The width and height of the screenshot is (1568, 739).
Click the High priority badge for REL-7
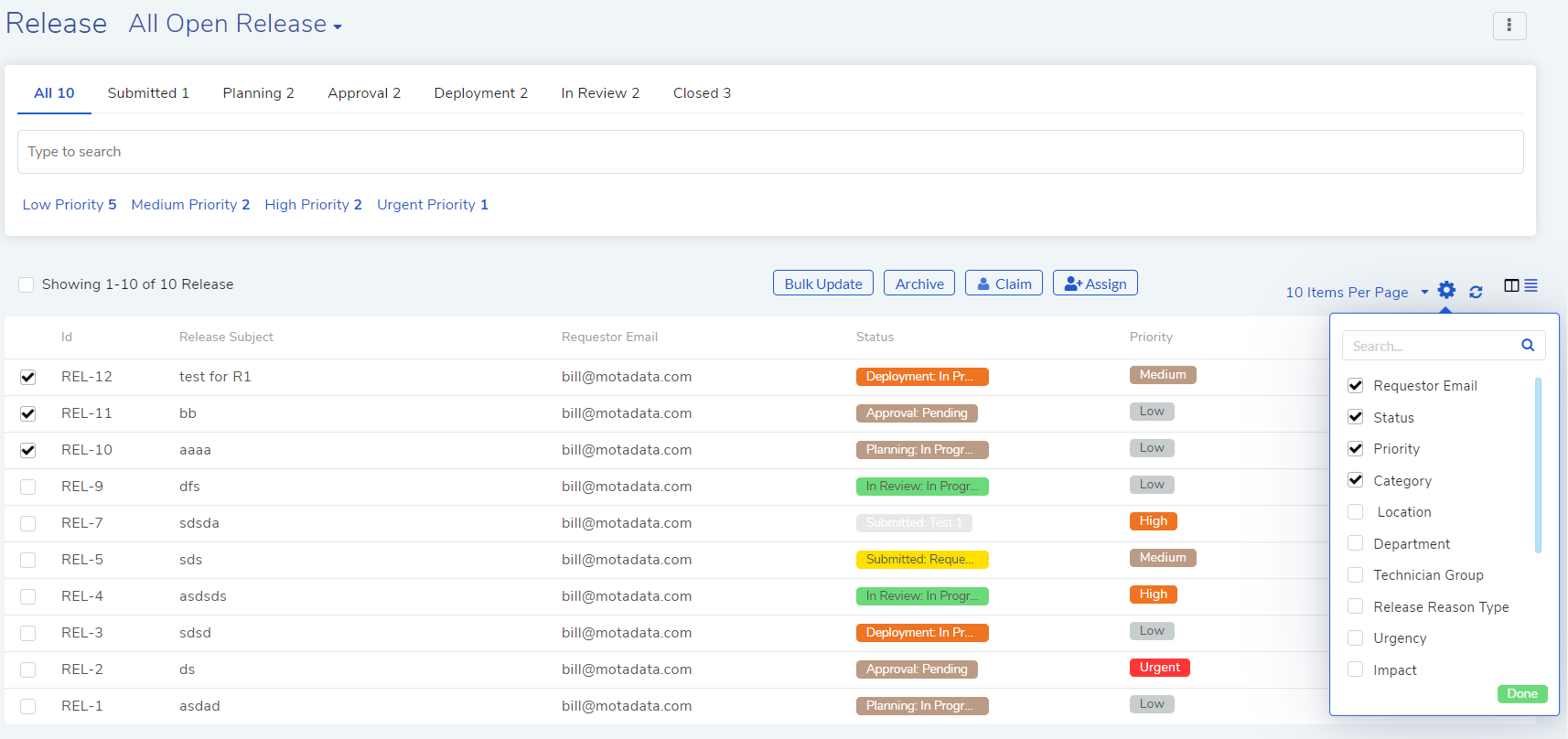click(1153, 521)
